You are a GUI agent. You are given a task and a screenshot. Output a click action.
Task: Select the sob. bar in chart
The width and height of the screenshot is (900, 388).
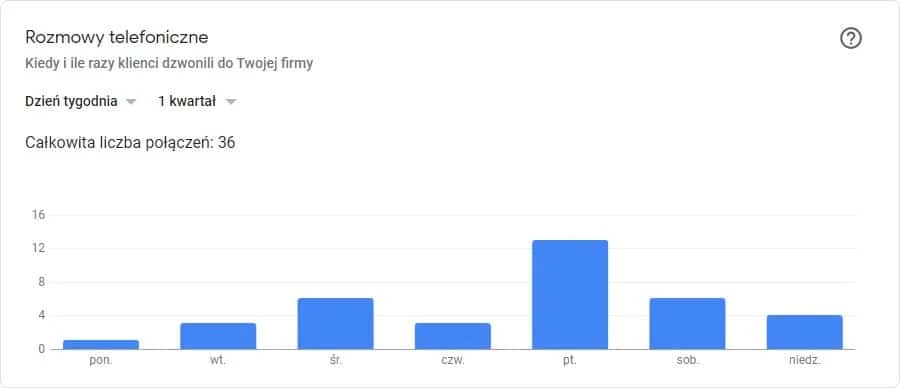tap(687, 324)
